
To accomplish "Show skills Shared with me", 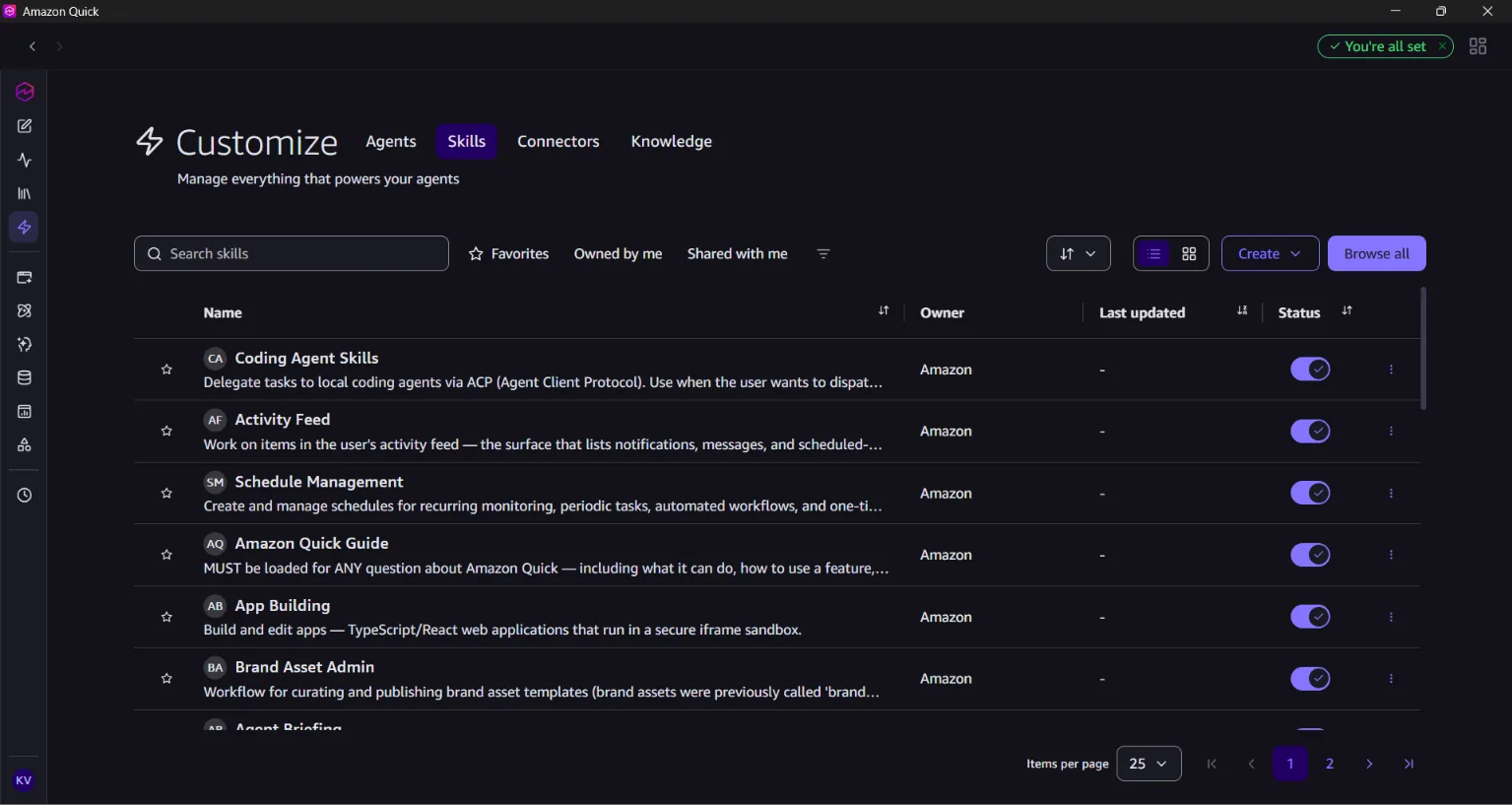I will click(738, 254).
